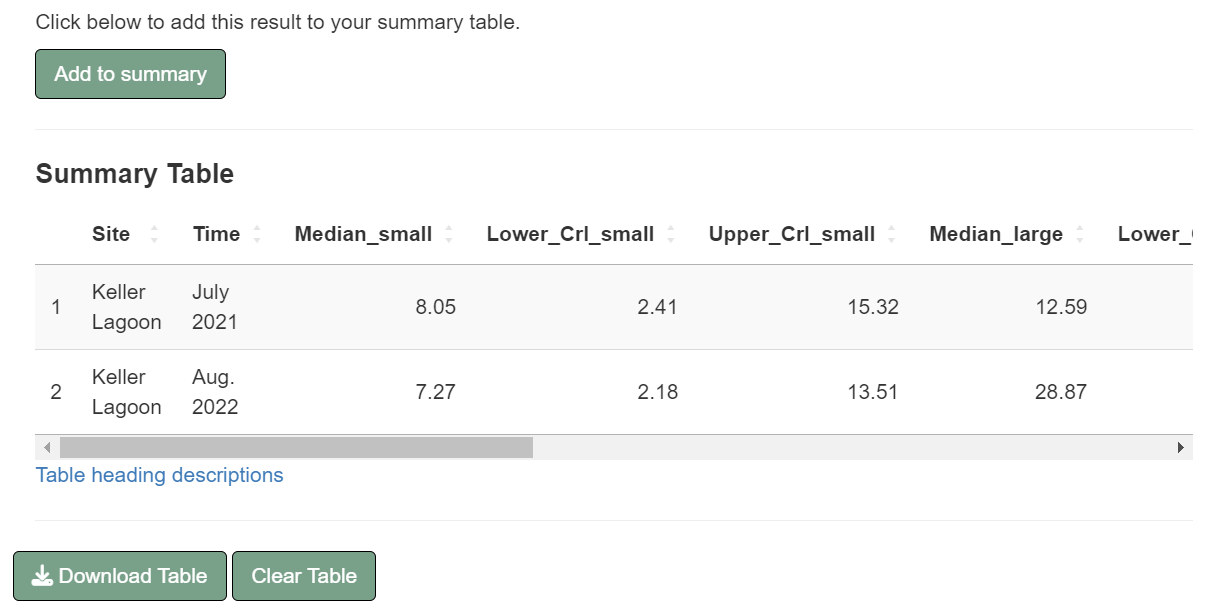Sort by Median_small column header text
This screenshot has width=1212, height=612.
[x=363, y=234]
